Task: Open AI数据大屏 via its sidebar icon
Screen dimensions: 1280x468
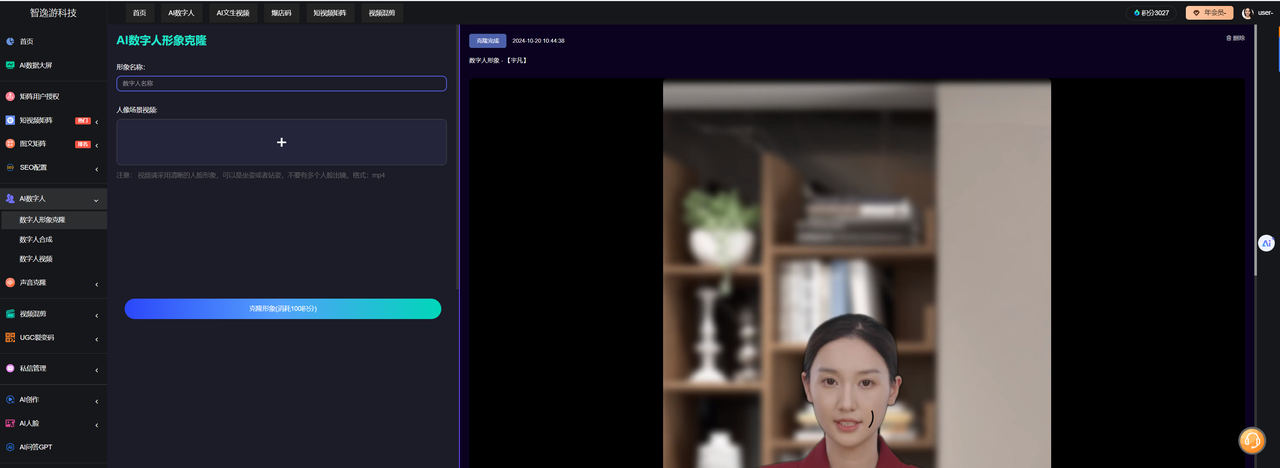Action: point(10,65)
